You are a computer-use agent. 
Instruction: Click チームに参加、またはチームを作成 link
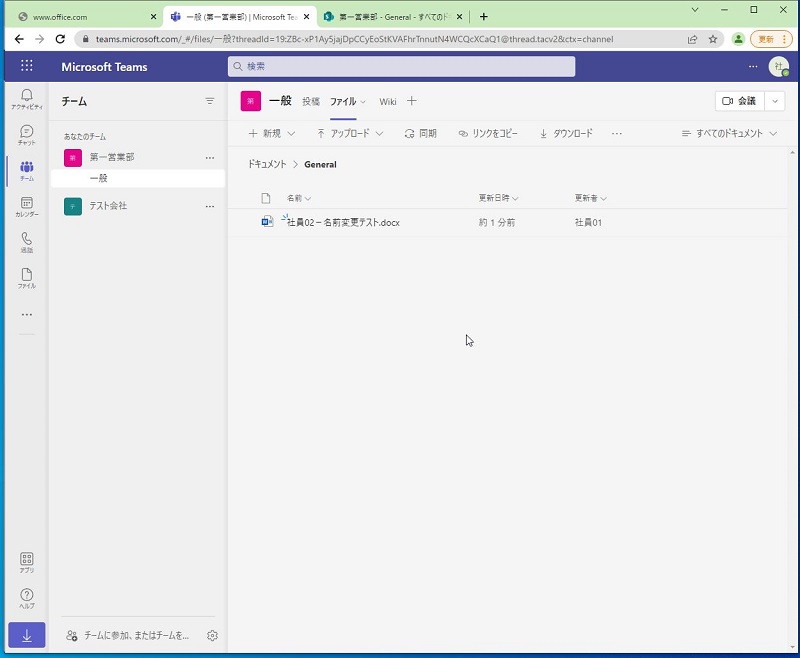pyautogui.click(x=128, y=636)
